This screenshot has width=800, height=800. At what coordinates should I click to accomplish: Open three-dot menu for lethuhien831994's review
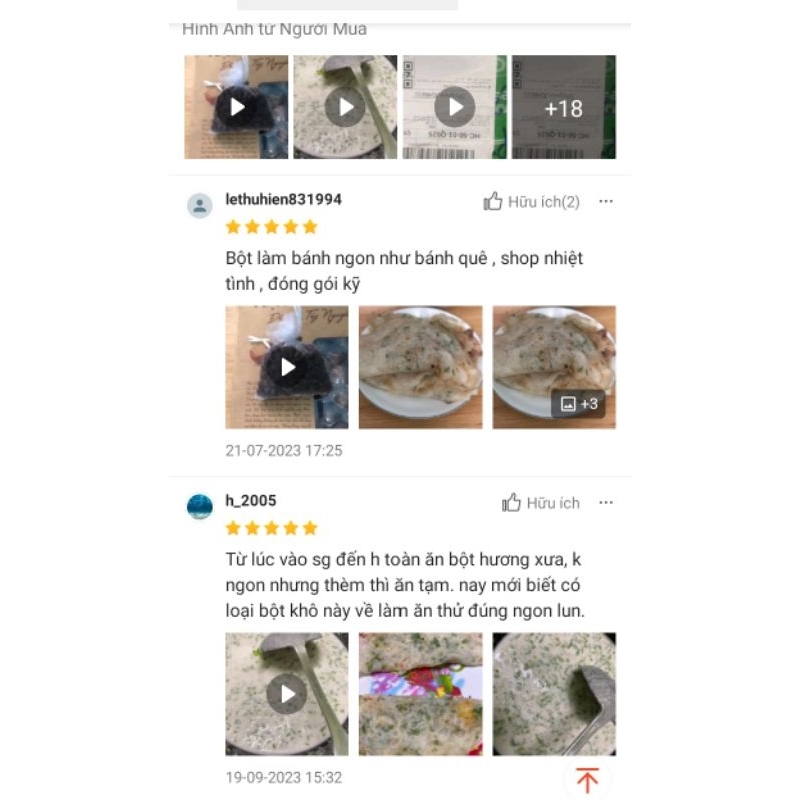pos(606,201)
